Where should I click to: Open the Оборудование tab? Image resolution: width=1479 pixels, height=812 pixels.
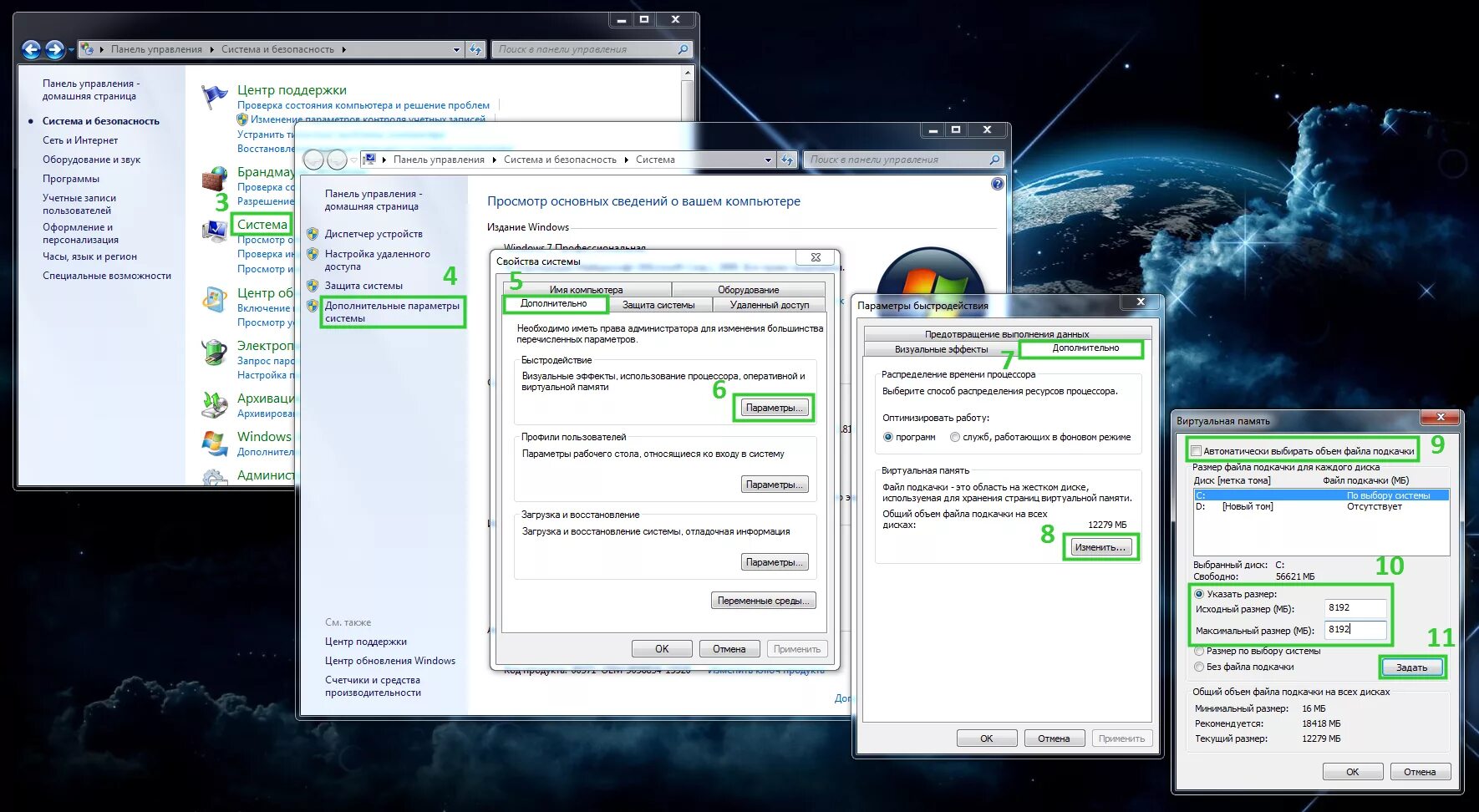[x=749, y=290]
